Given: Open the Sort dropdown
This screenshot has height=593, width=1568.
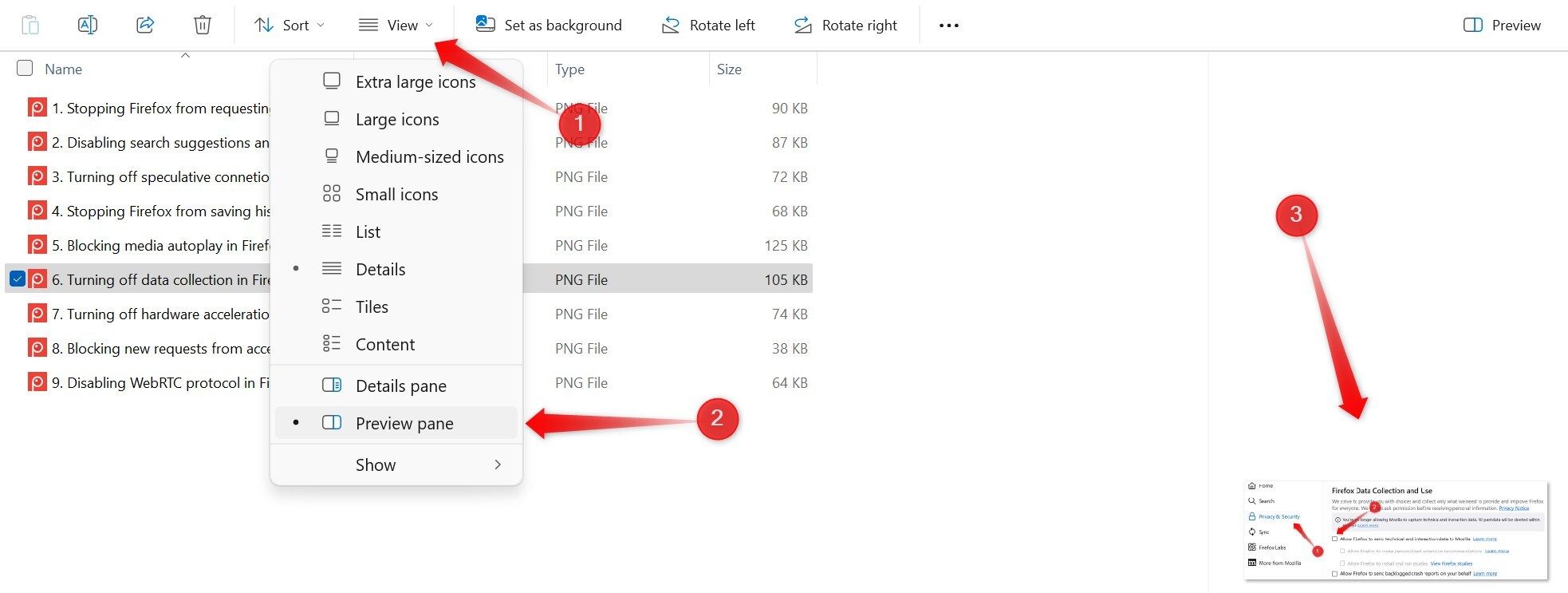Looking at the screenshot, I should pos(289,26).
